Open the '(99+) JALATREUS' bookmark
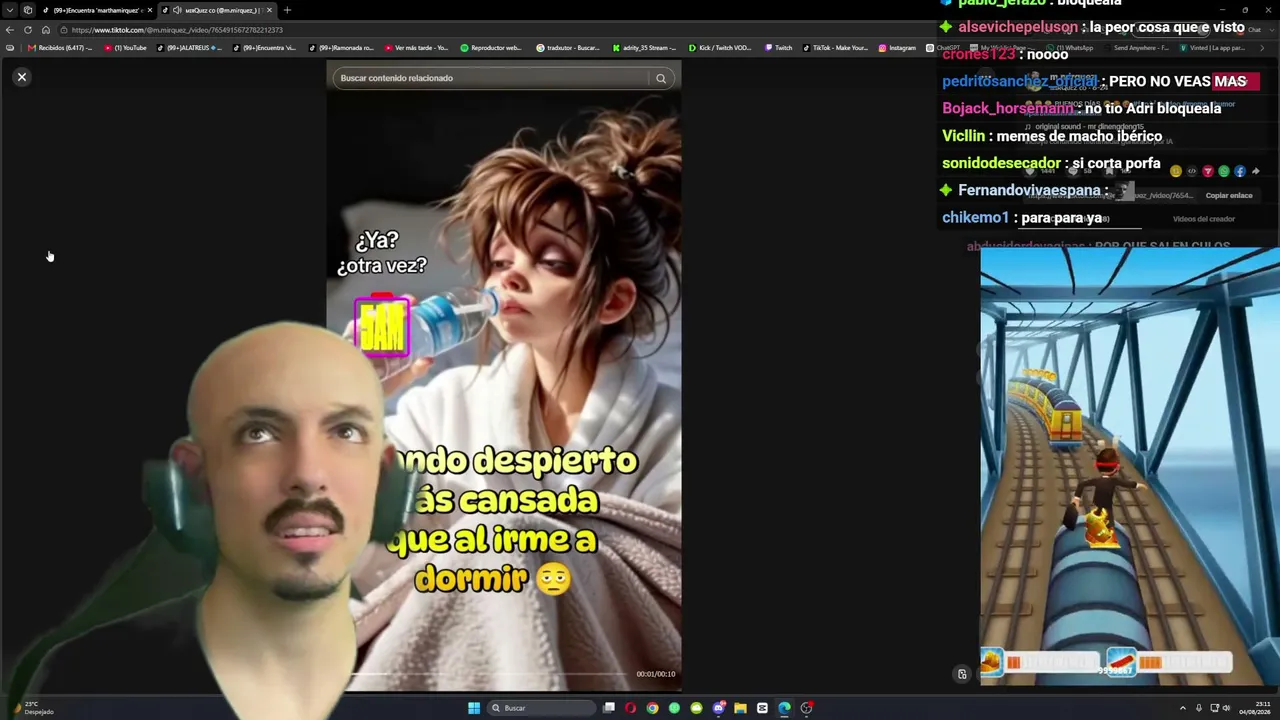The height and width of the screenshot is (720, 1280). coord(190,48)
